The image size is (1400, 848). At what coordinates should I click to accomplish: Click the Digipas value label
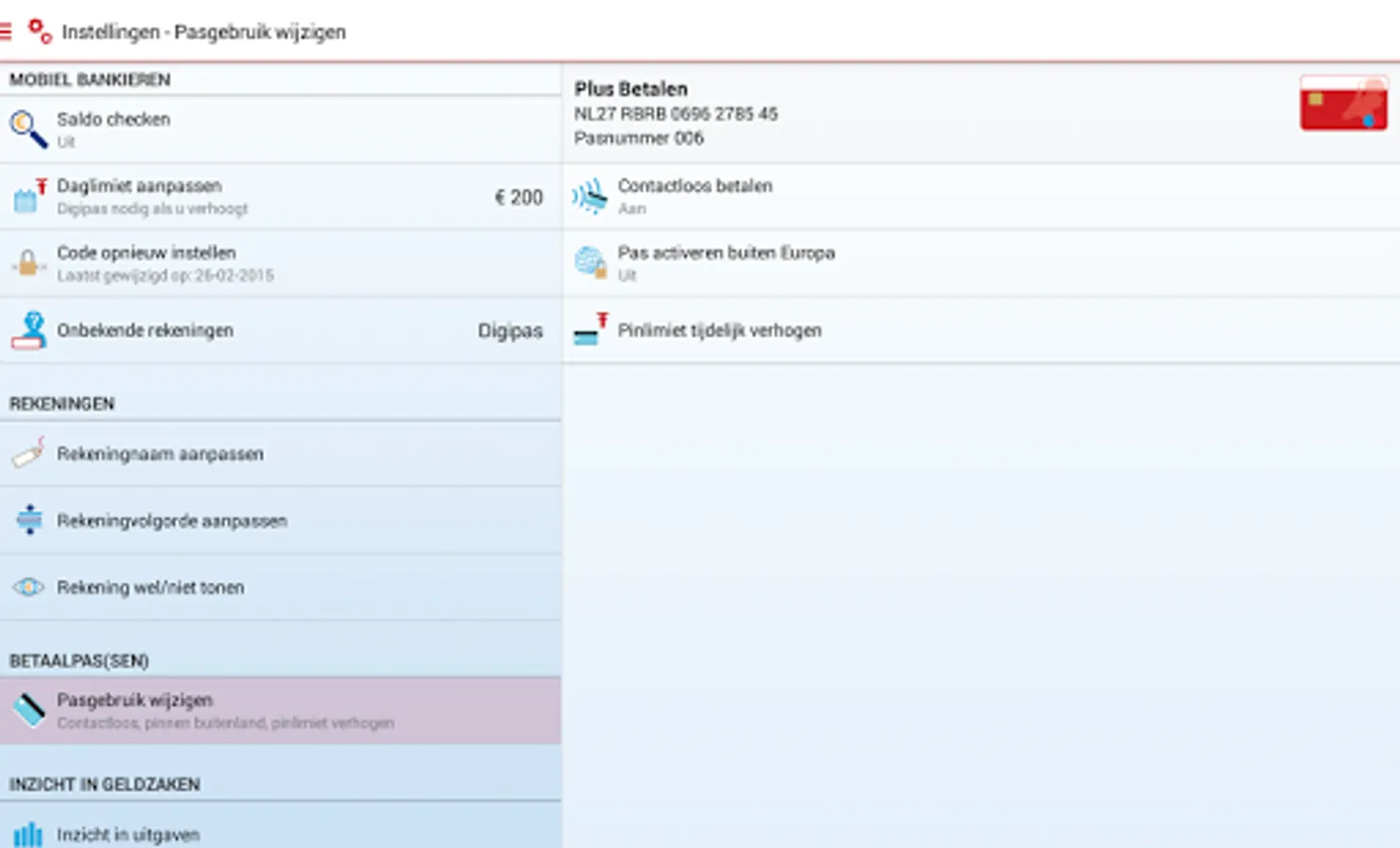point(510,331)
